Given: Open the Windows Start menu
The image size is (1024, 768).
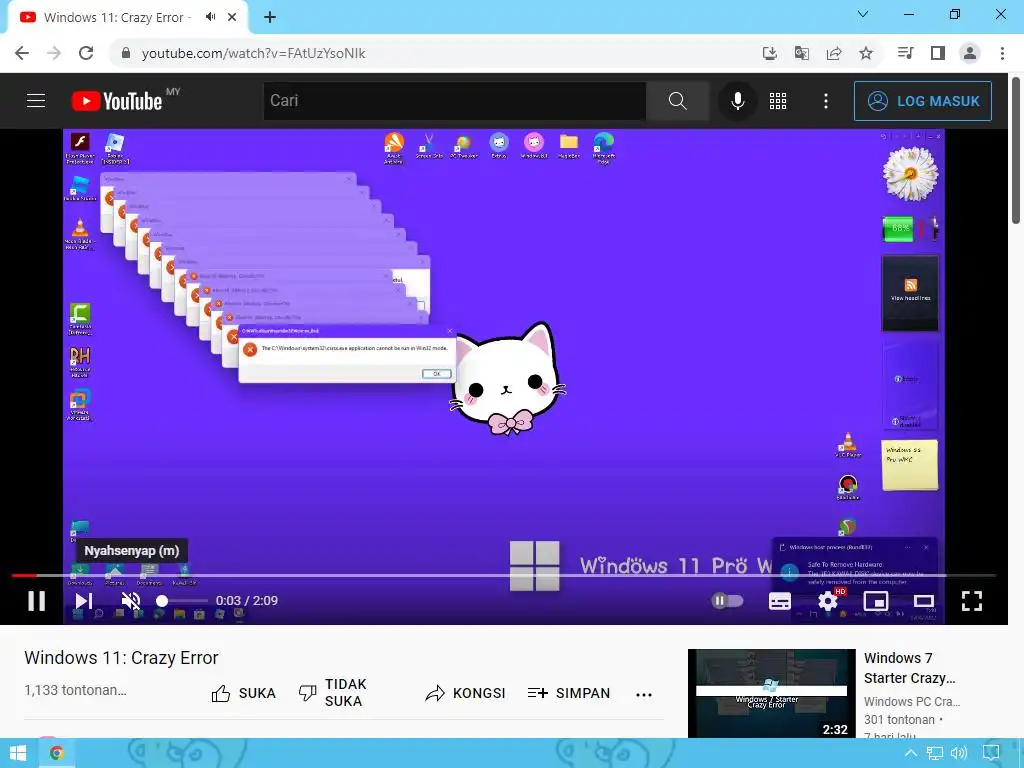Looking at the screenshot, I should [x=18, y=753].
